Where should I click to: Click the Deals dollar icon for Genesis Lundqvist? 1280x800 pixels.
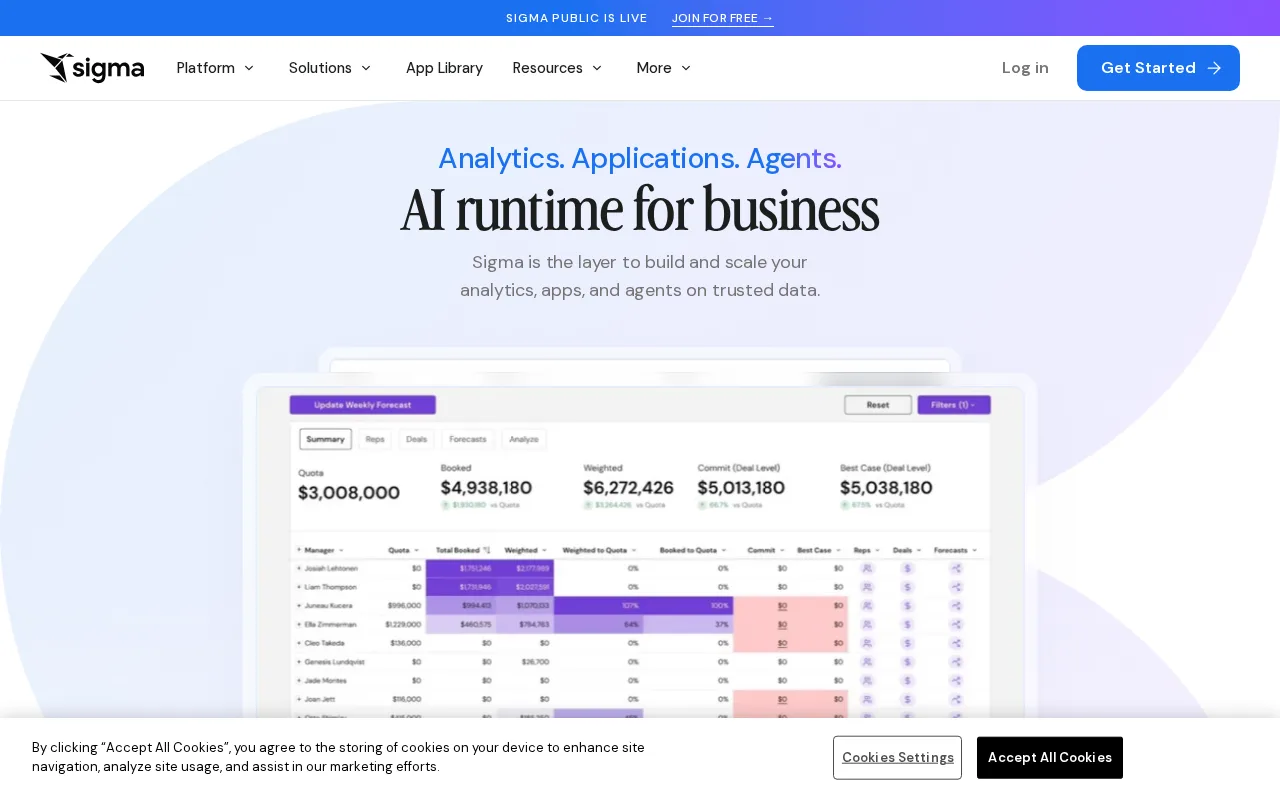pos(907,661)
